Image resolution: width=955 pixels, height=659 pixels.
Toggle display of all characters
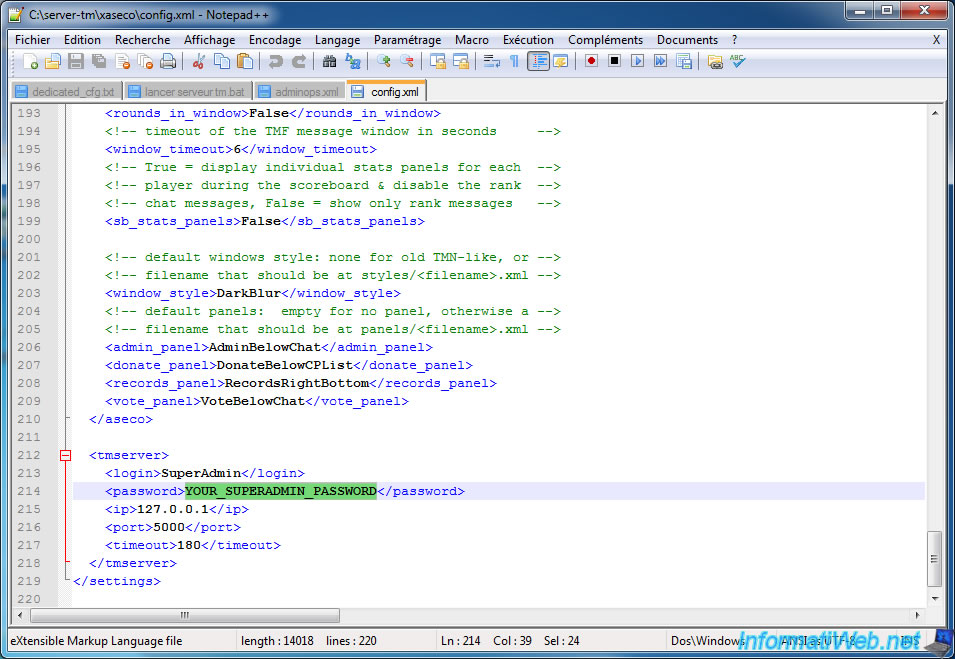click(516, 61)
